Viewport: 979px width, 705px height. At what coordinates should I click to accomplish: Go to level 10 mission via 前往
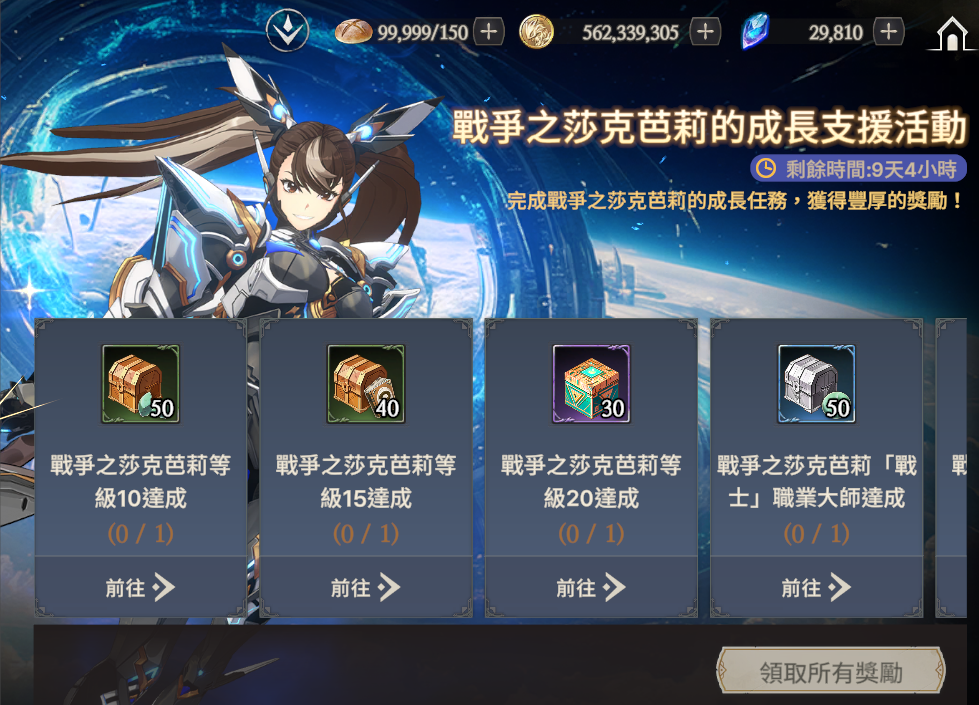140,587
